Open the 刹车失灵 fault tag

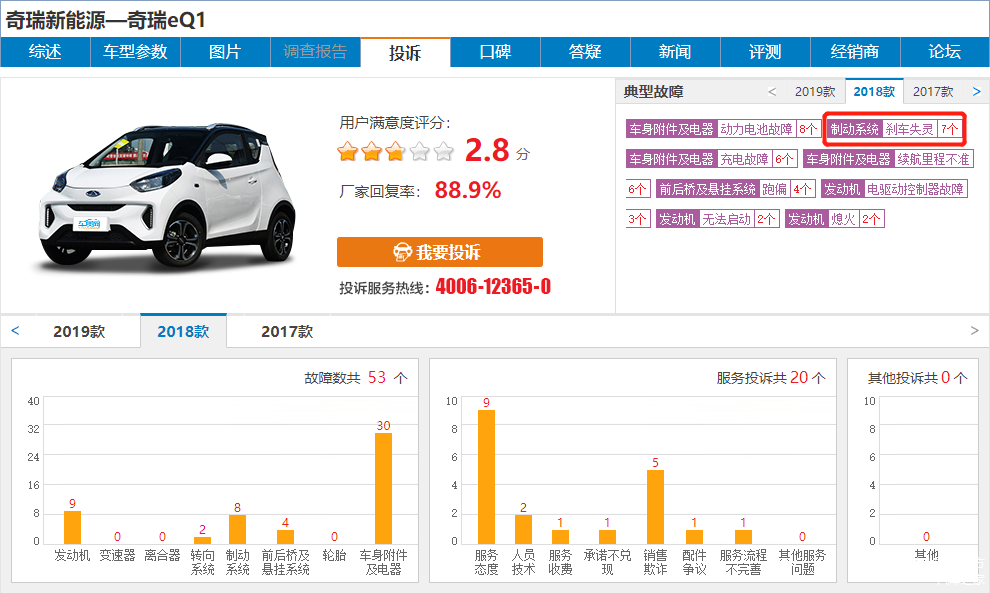[909, 129]
